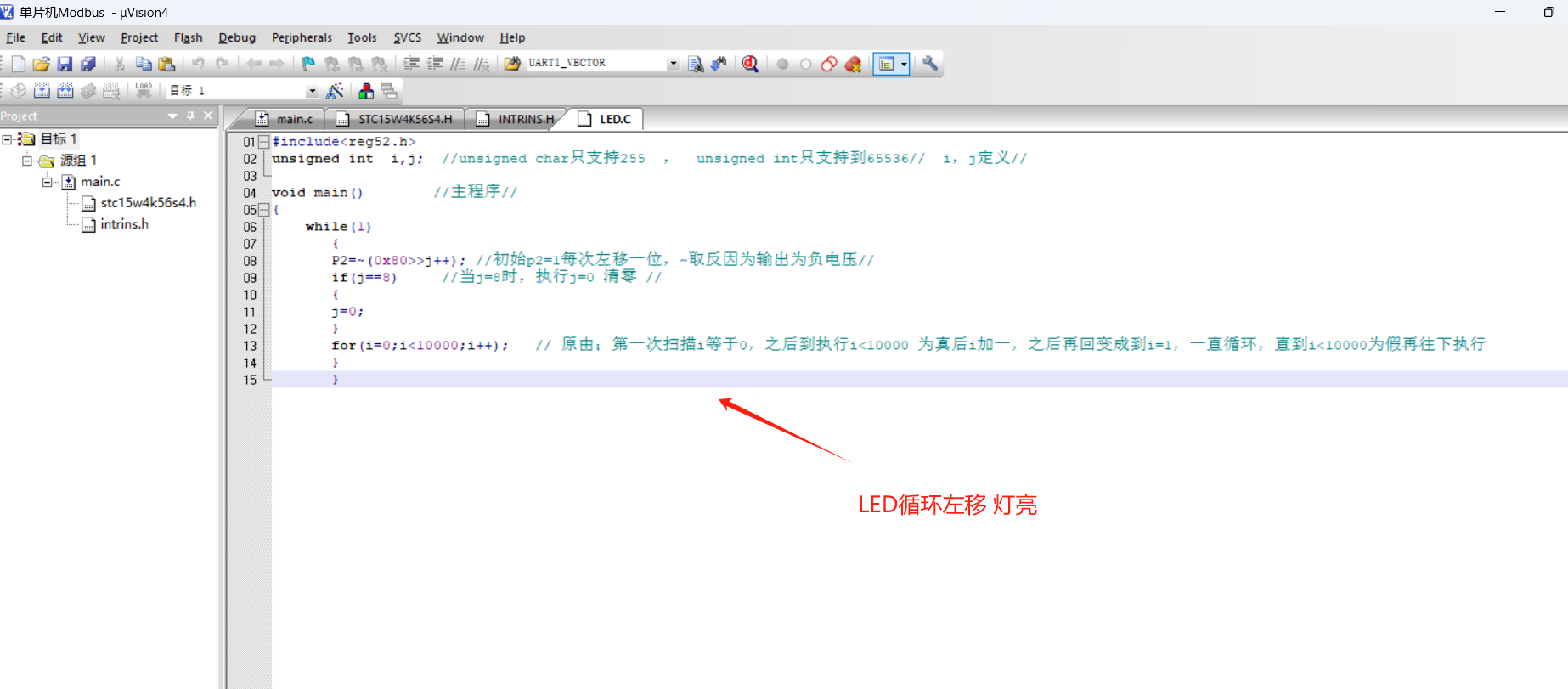Open the File menu
This screenshot has width=1568, height=689.
(x=15, y=37)
